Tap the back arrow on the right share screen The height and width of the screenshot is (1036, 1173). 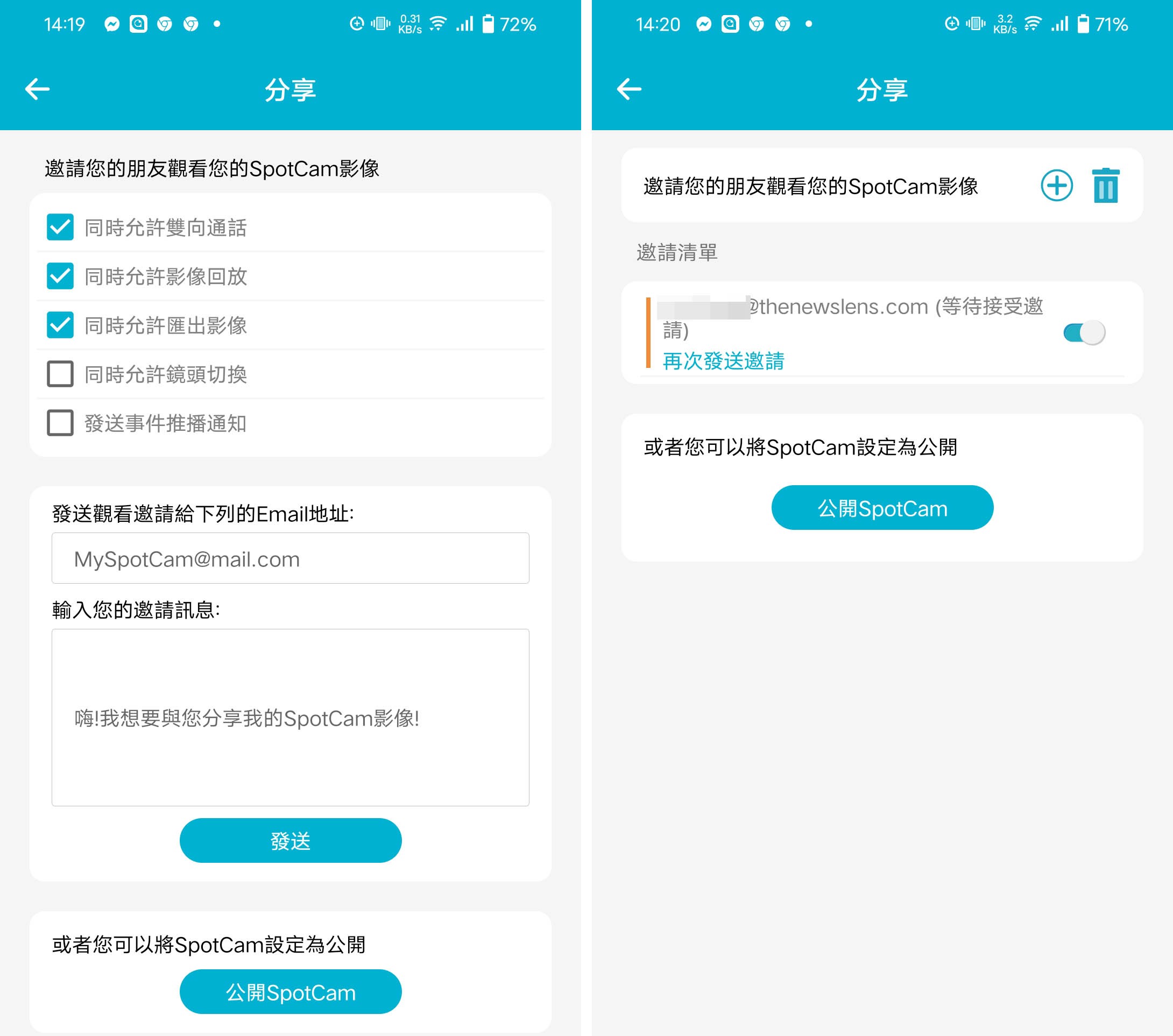[629, 89]
